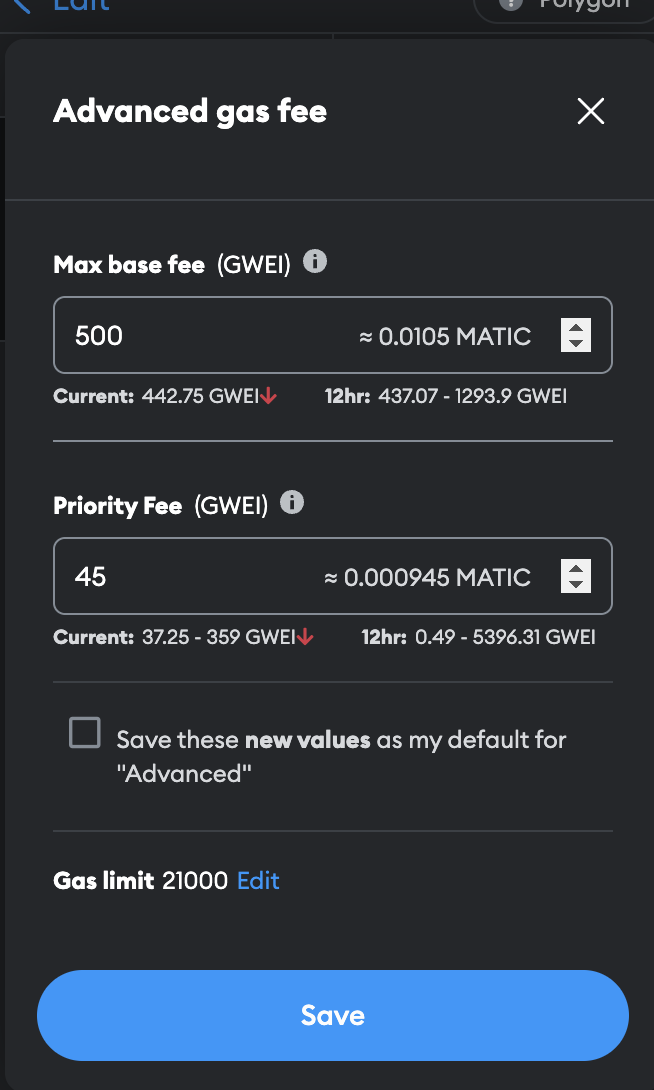This screenshot has height=1090, width=654.
Task: Open the Priority Fee info tooltip
Action: tap(292, 504)
